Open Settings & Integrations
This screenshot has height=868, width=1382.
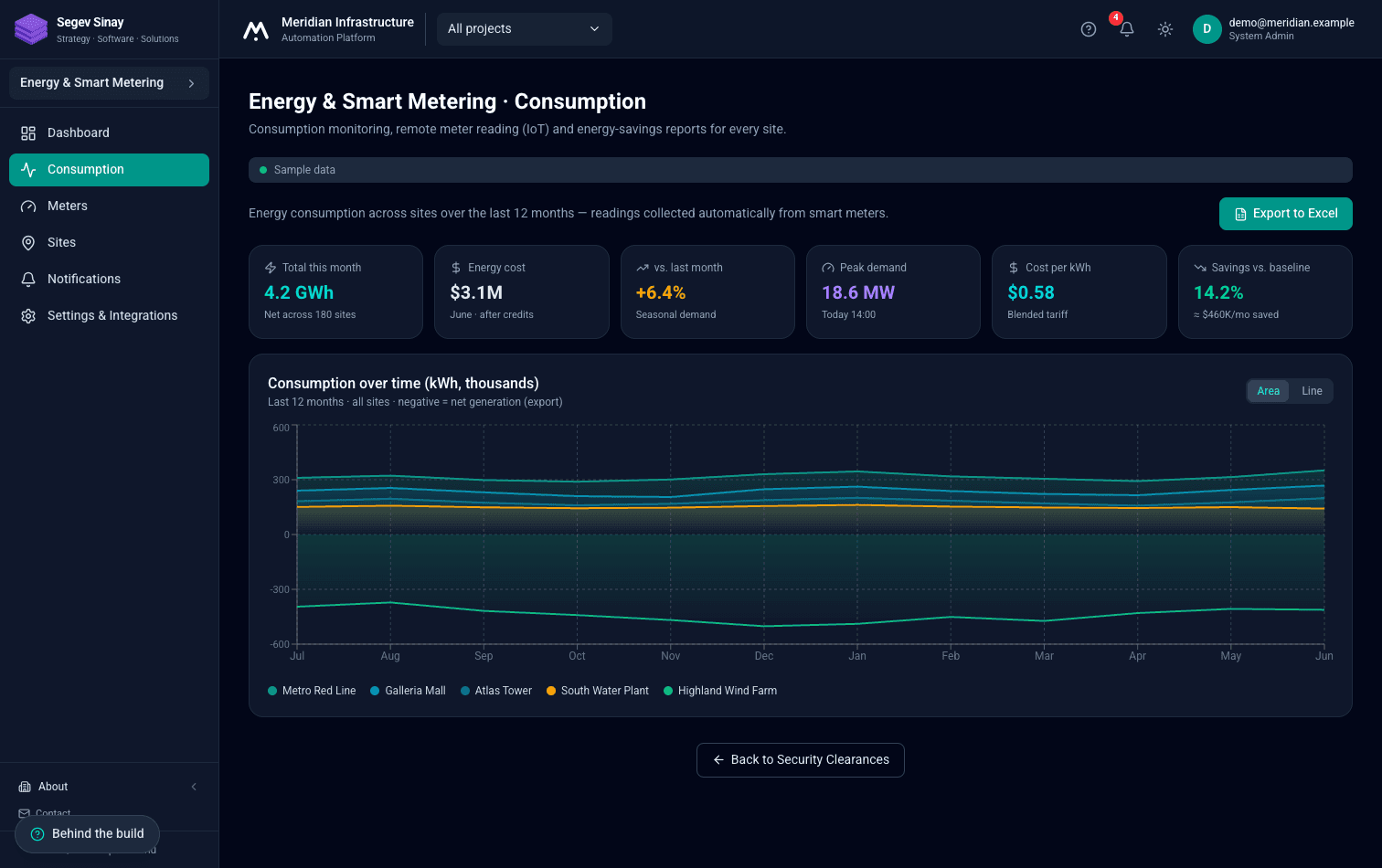[x=109, y=316]
